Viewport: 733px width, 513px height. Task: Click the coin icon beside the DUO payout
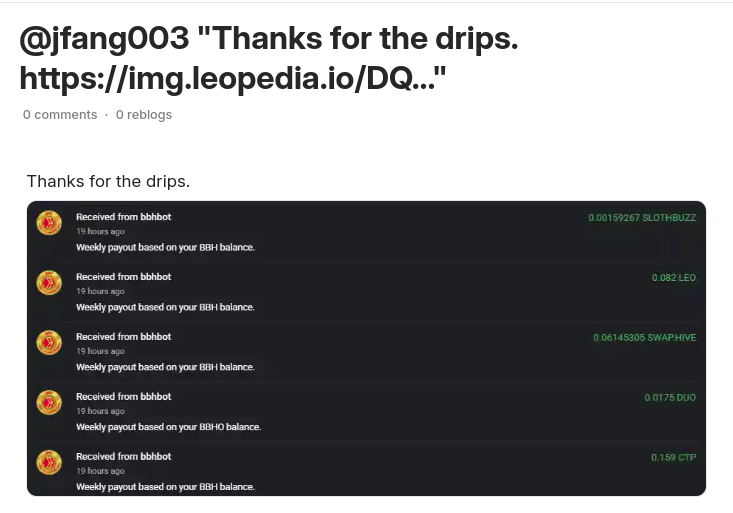pos(49,402)
